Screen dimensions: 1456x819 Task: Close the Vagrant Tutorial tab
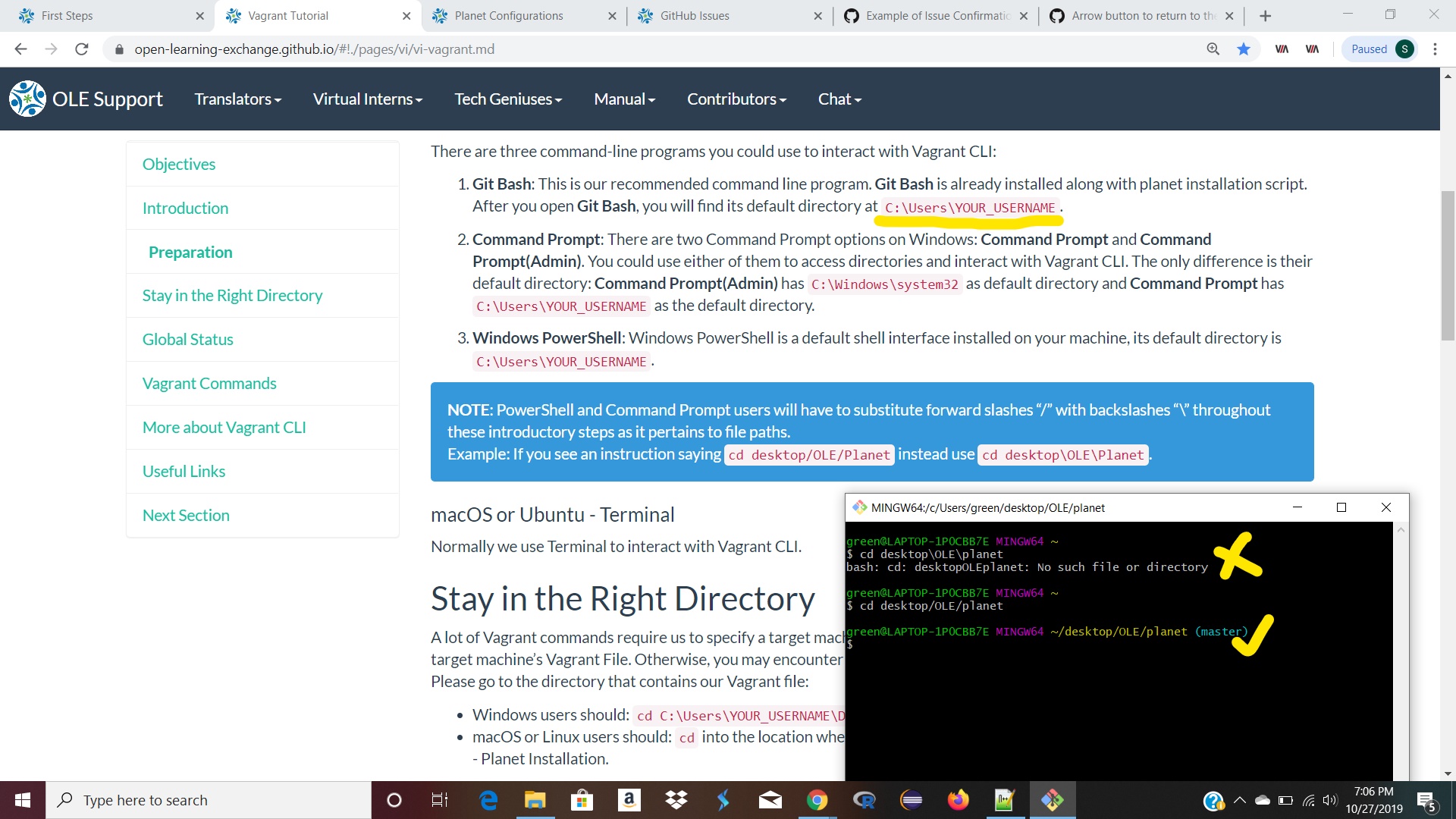pos(406,16)
